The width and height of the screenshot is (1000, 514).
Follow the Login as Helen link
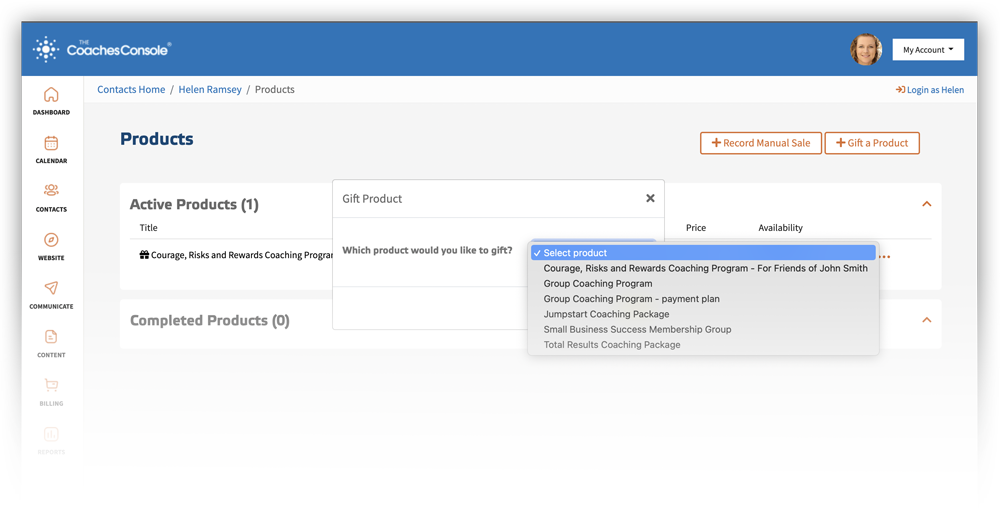click(x=930, y=90)
